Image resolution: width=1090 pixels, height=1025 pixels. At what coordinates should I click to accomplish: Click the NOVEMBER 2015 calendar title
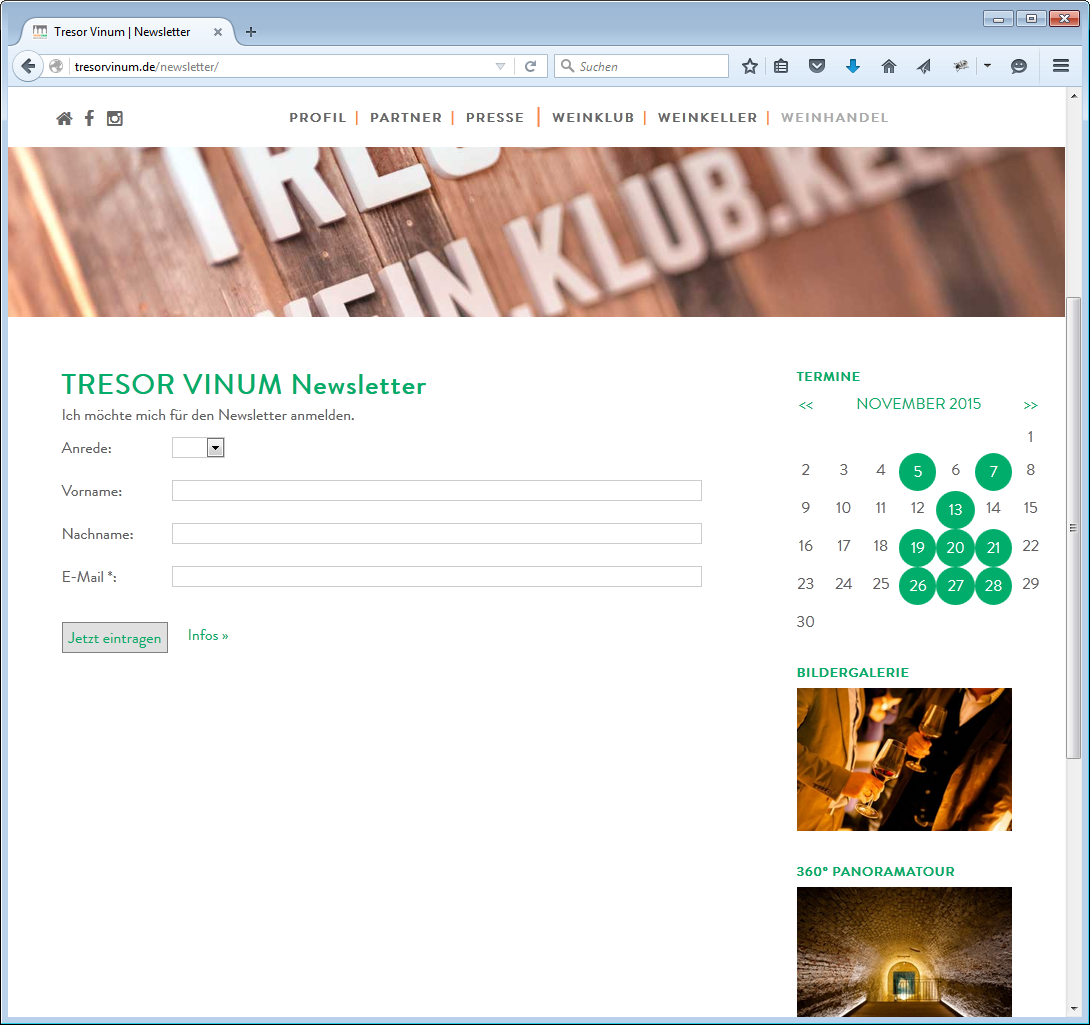(x=918, y=404)
